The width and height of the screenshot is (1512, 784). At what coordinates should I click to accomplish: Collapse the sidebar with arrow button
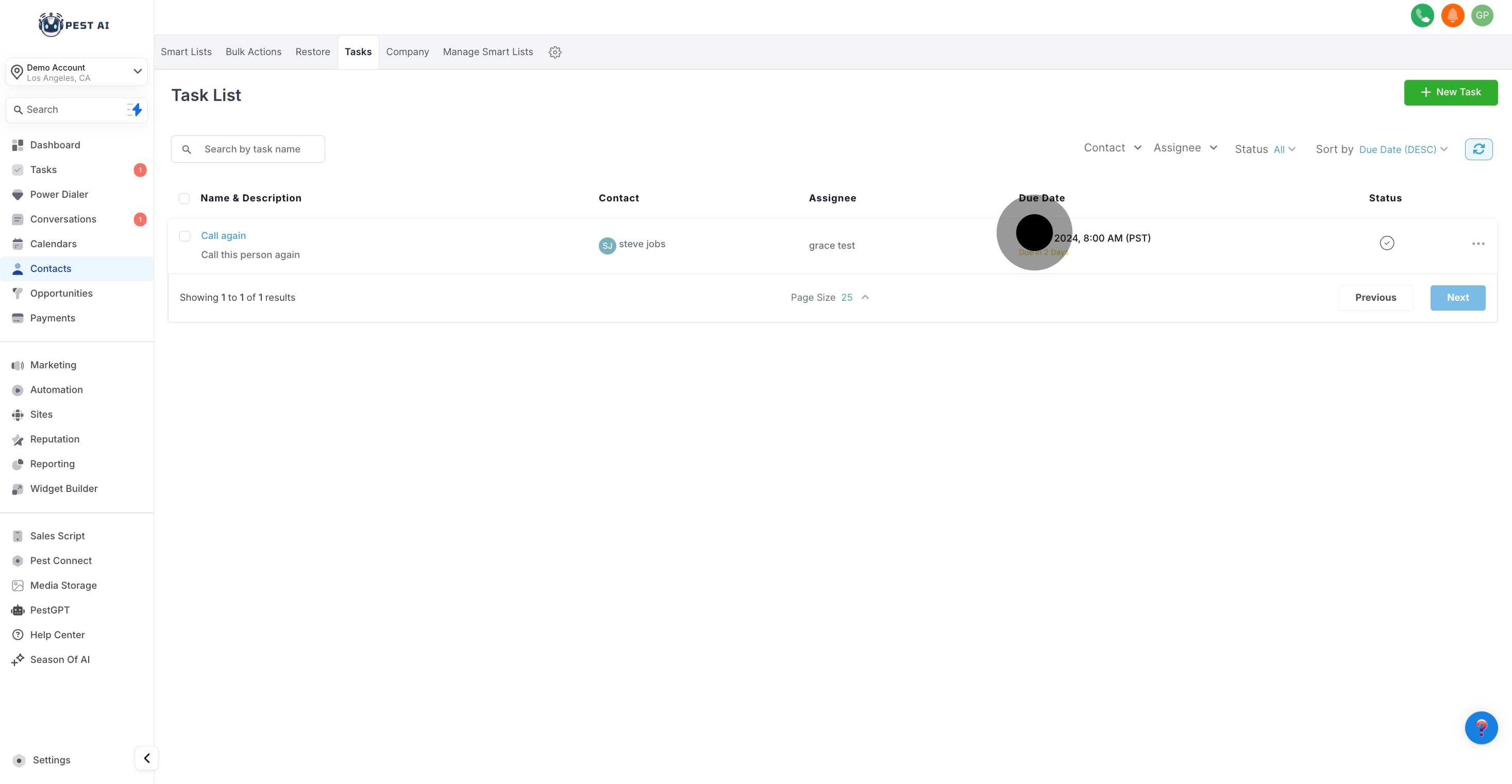[x=147, y=758]
